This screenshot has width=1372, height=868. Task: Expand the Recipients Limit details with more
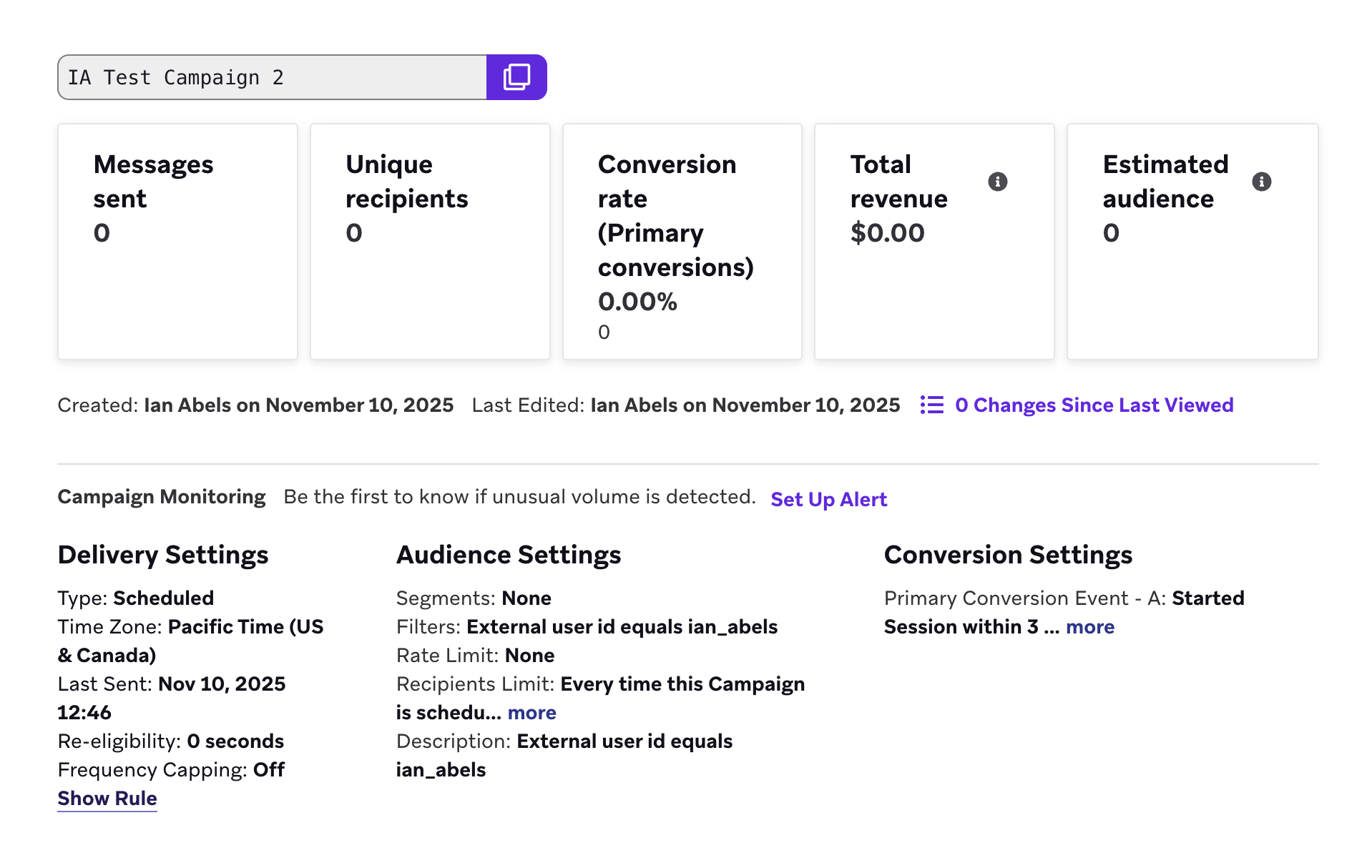pos(531,712)
